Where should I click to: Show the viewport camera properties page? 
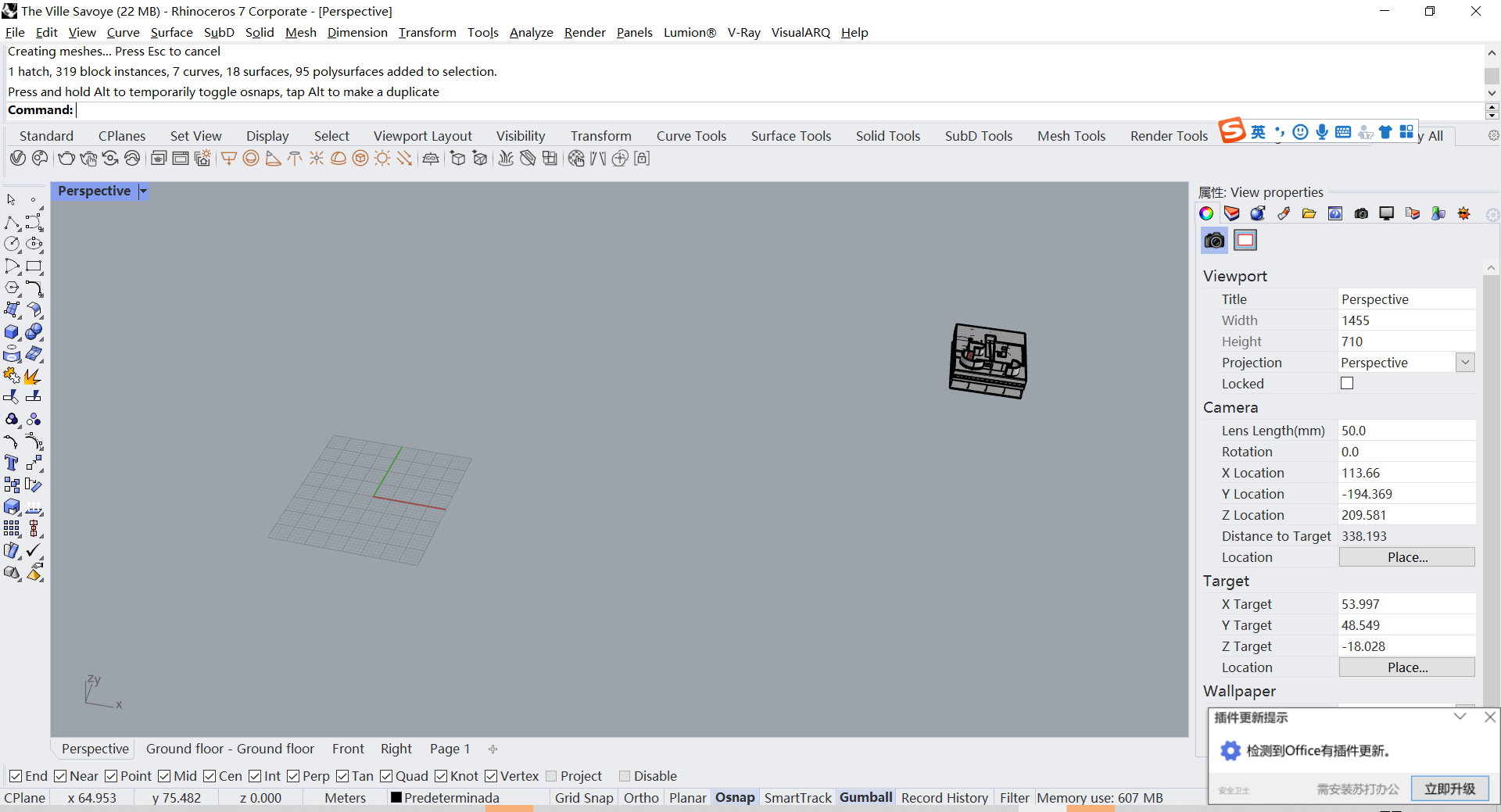pos(1214,241)
